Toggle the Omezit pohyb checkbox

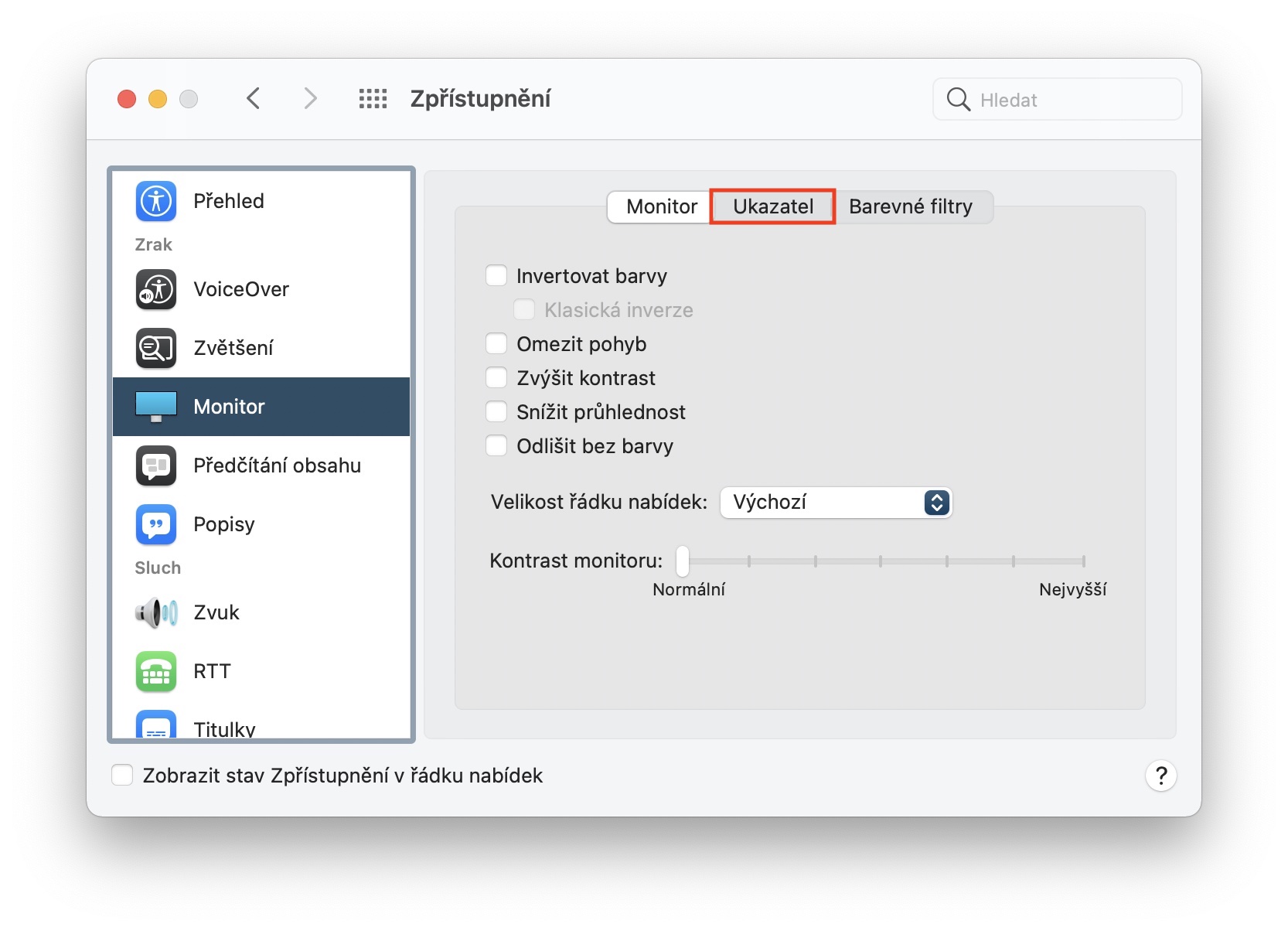pyautogui.click(x=496, y=344)
